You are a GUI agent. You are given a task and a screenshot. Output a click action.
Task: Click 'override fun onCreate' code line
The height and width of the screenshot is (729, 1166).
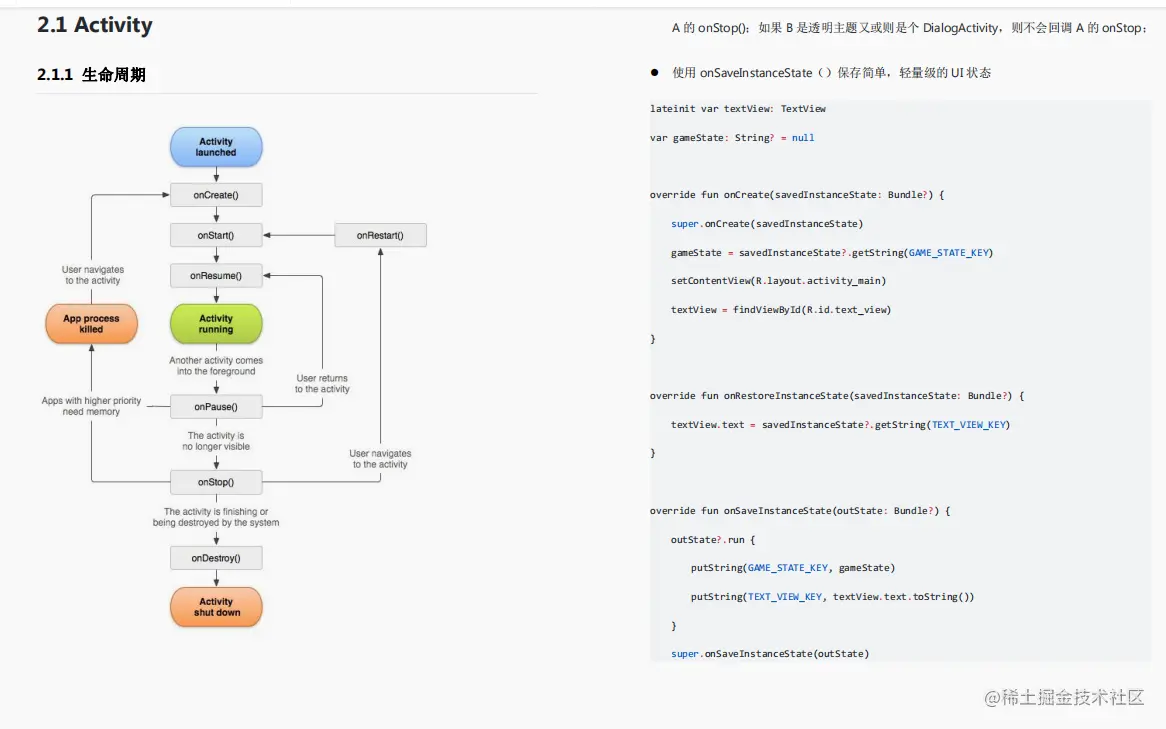[797, 195]
